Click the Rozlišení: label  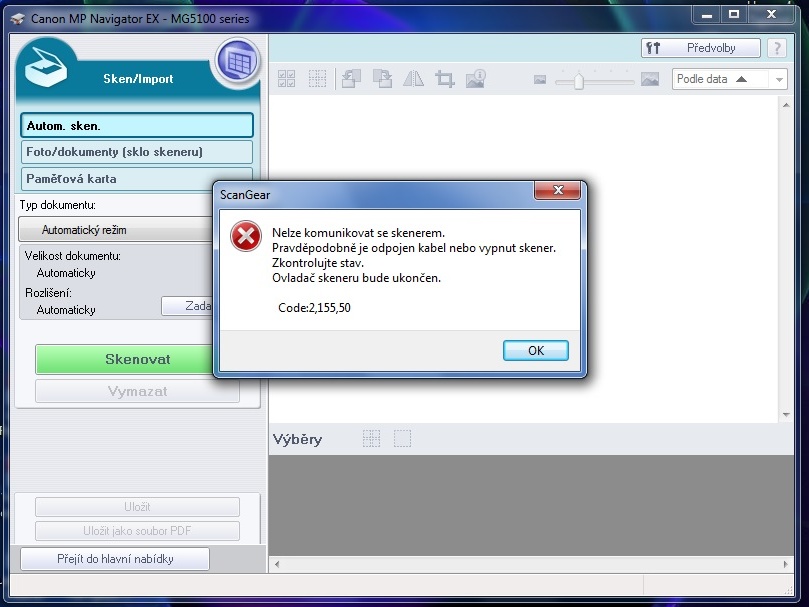(x=48, y=293)
